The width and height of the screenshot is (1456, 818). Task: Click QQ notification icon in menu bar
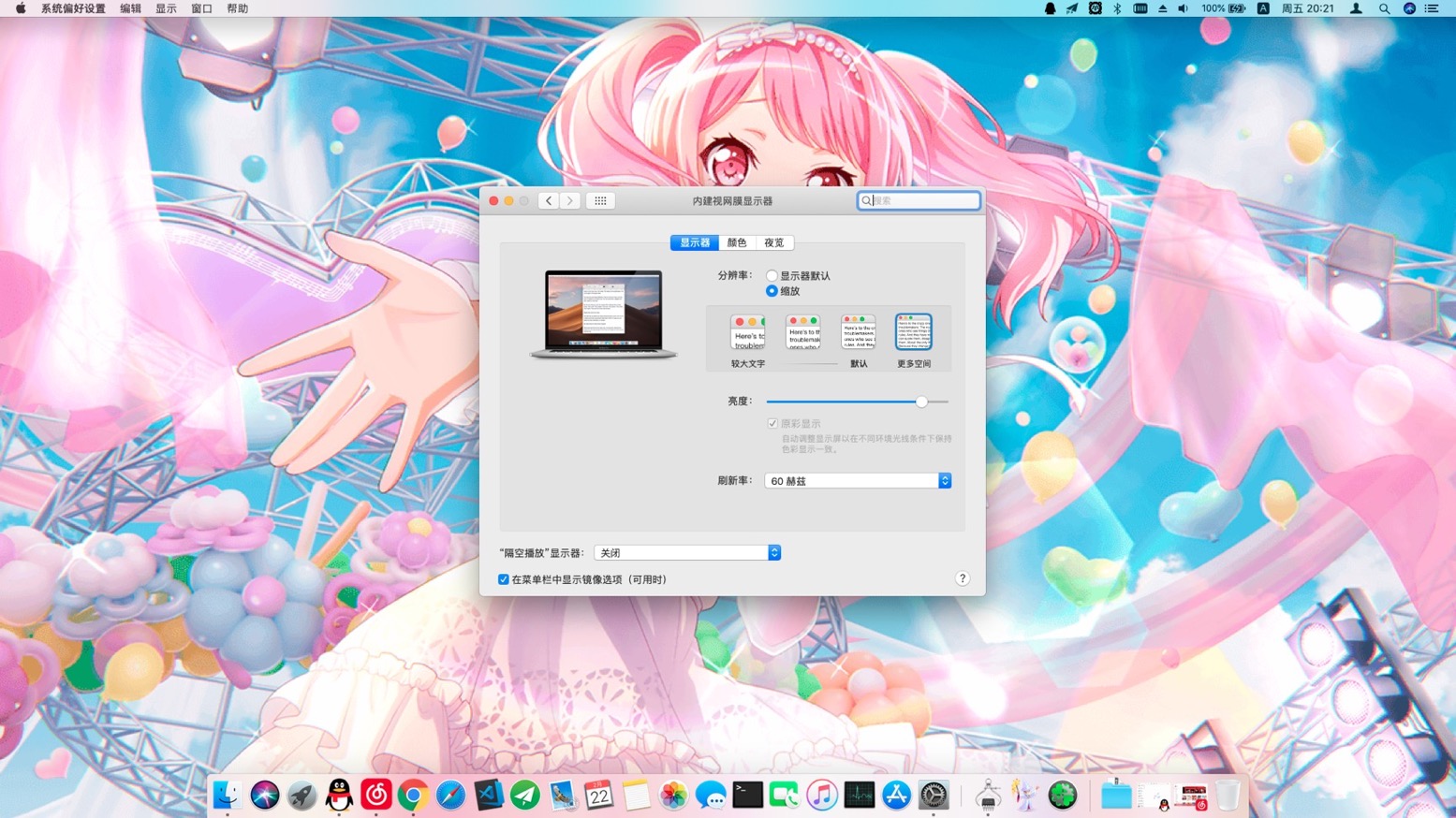1050,8
